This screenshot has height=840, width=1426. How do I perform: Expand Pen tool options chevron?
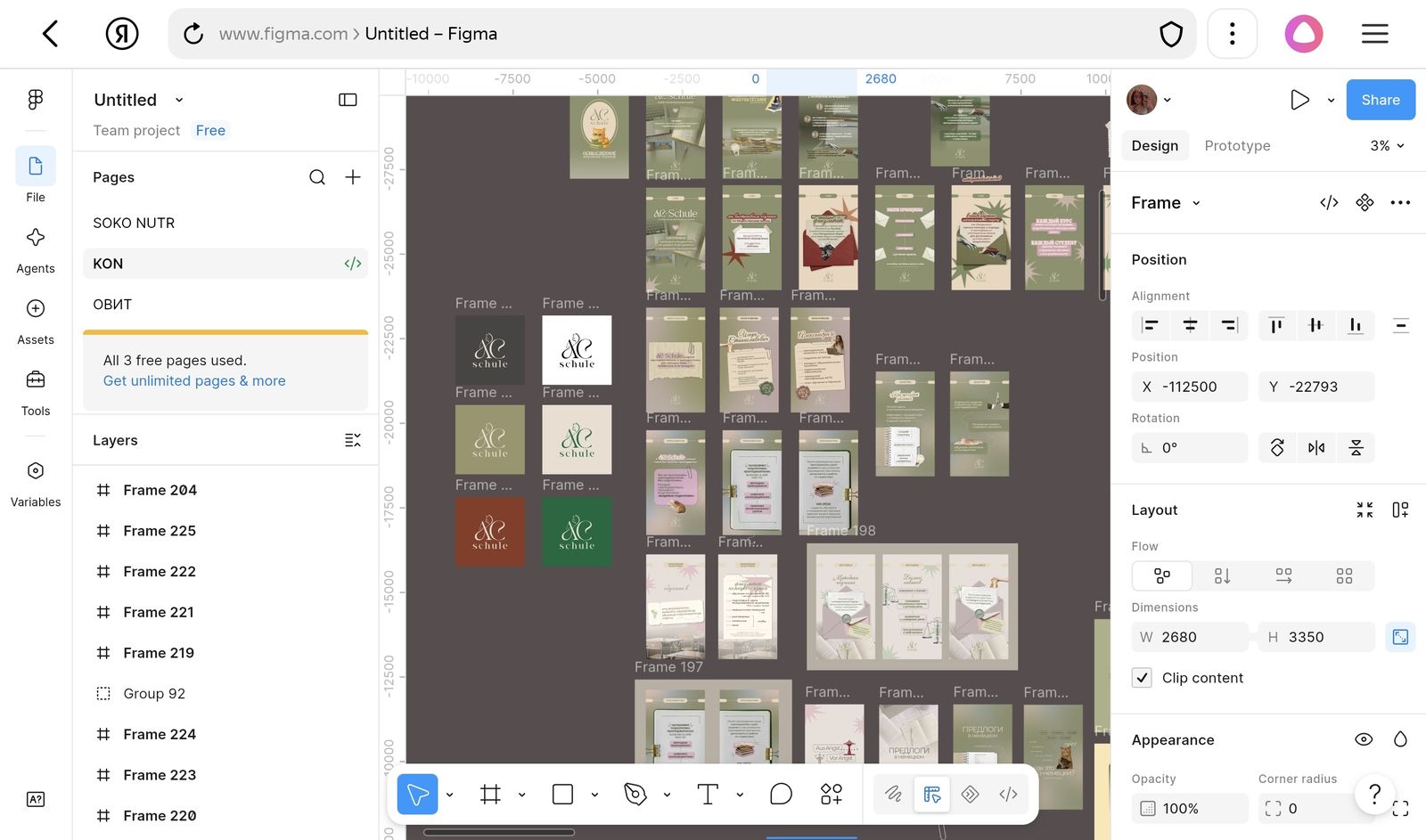(x=667, y=795)
